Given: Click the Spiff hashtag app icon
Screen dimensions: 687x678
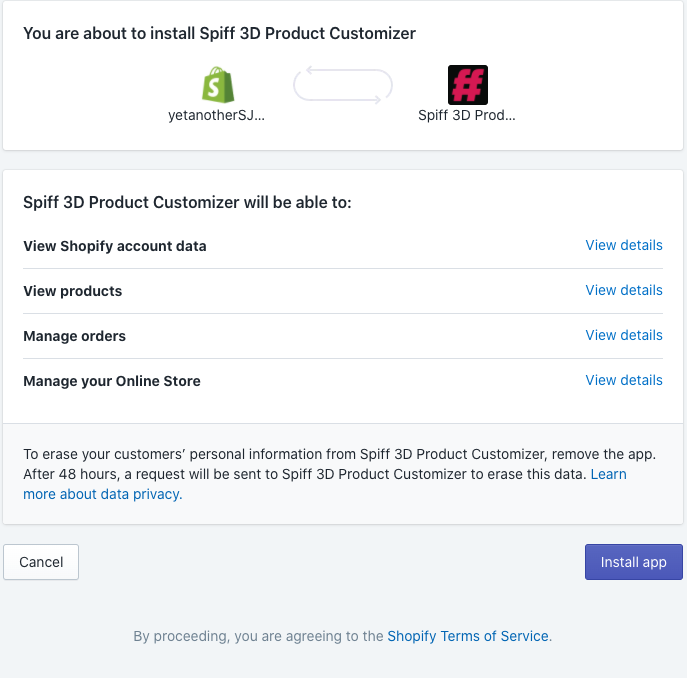Looking at the screenshot, I should (467, 85).
